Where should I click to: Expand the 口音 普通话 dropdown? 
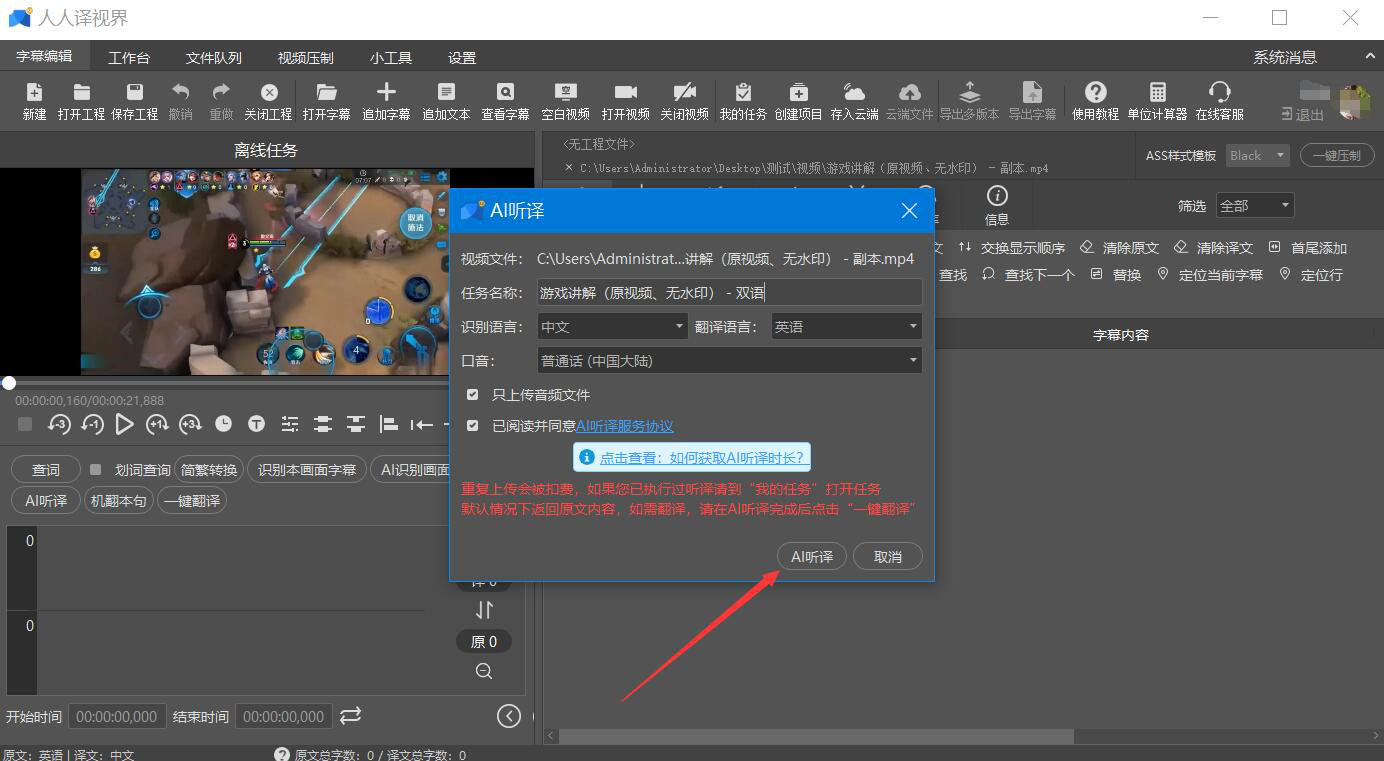[729, 361]
